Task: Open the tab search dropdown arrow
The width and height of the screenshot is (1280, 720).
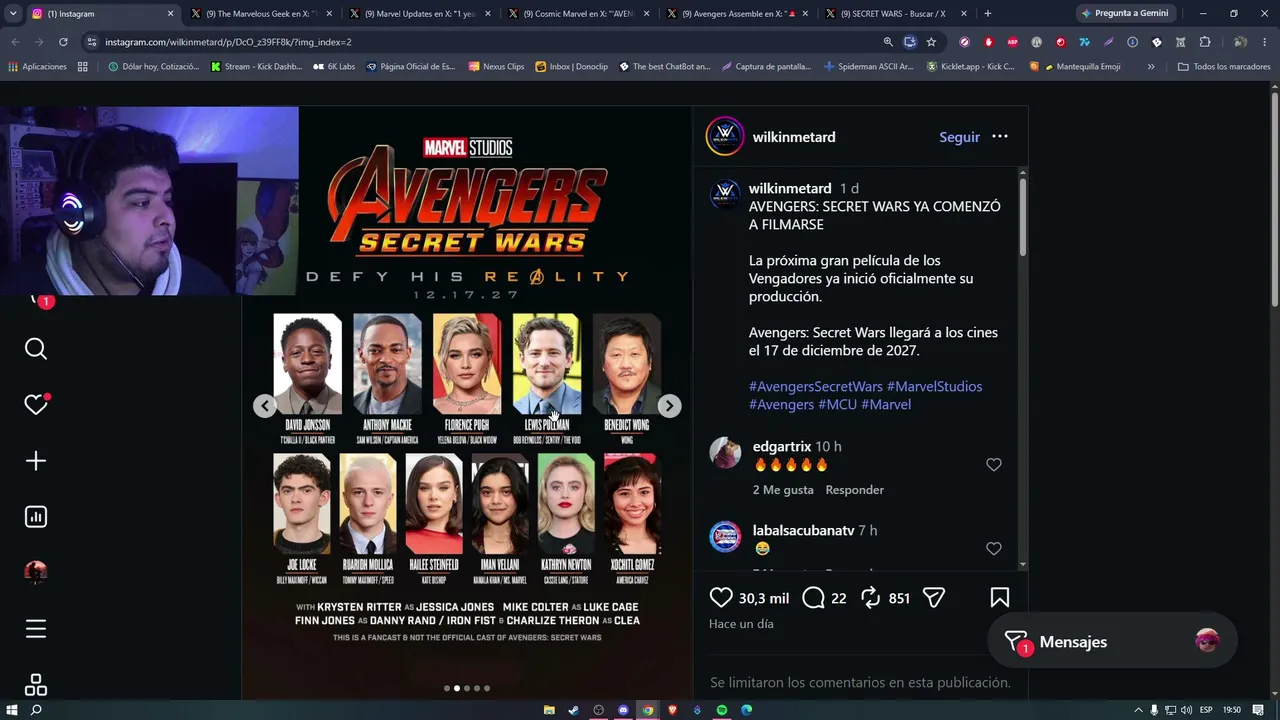Action: [13, 14]
